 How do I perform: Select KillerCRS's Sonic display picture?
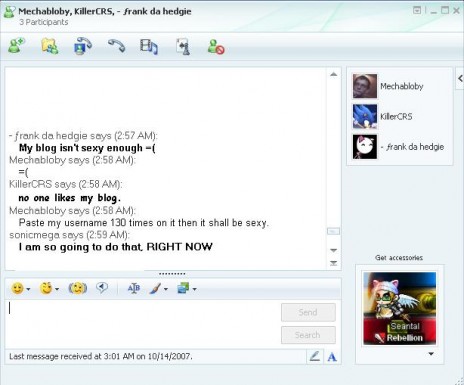point(365,116)
